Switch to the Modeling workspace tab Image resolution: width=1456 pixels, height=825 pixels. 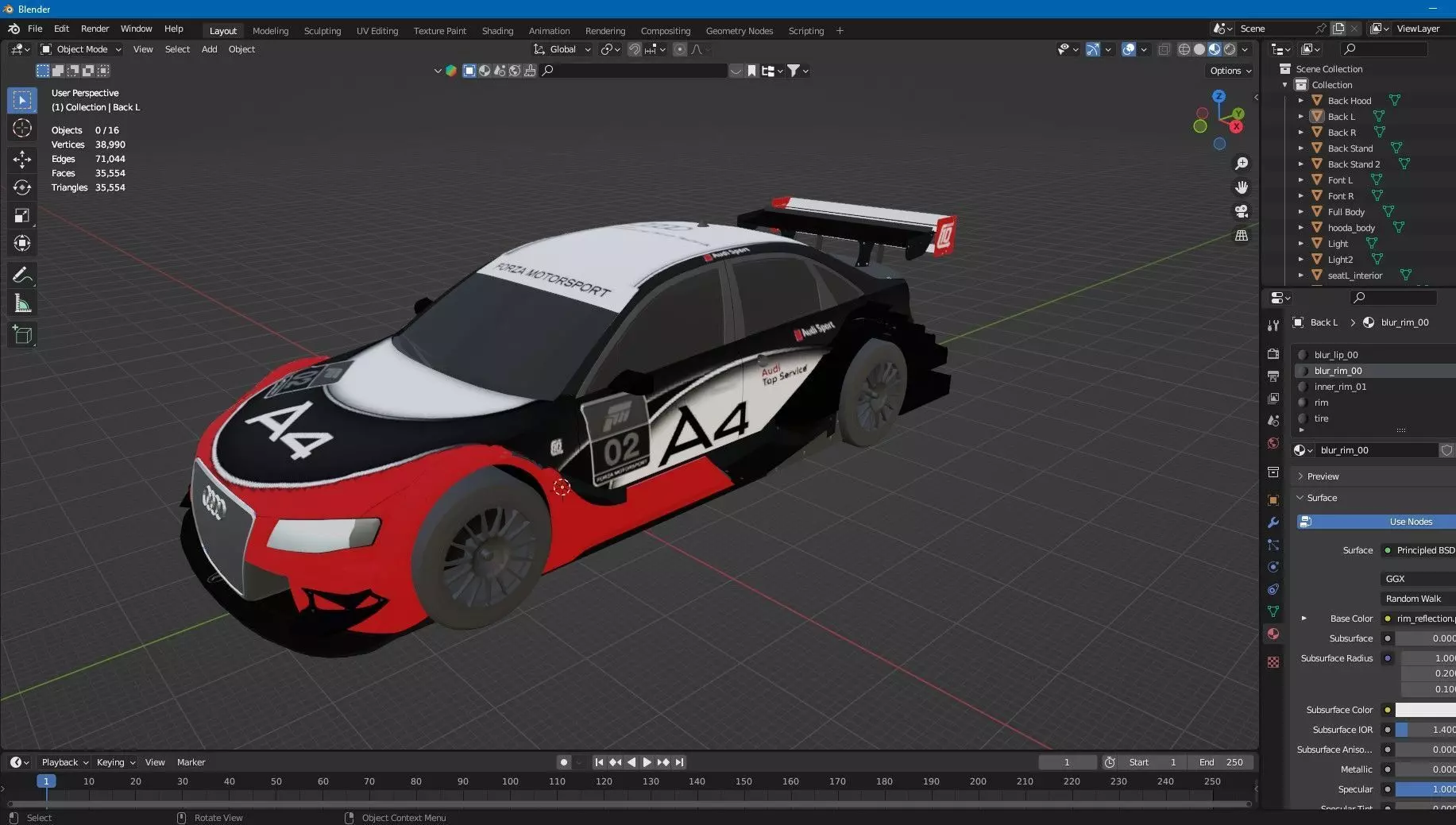[x=270, y=31]
